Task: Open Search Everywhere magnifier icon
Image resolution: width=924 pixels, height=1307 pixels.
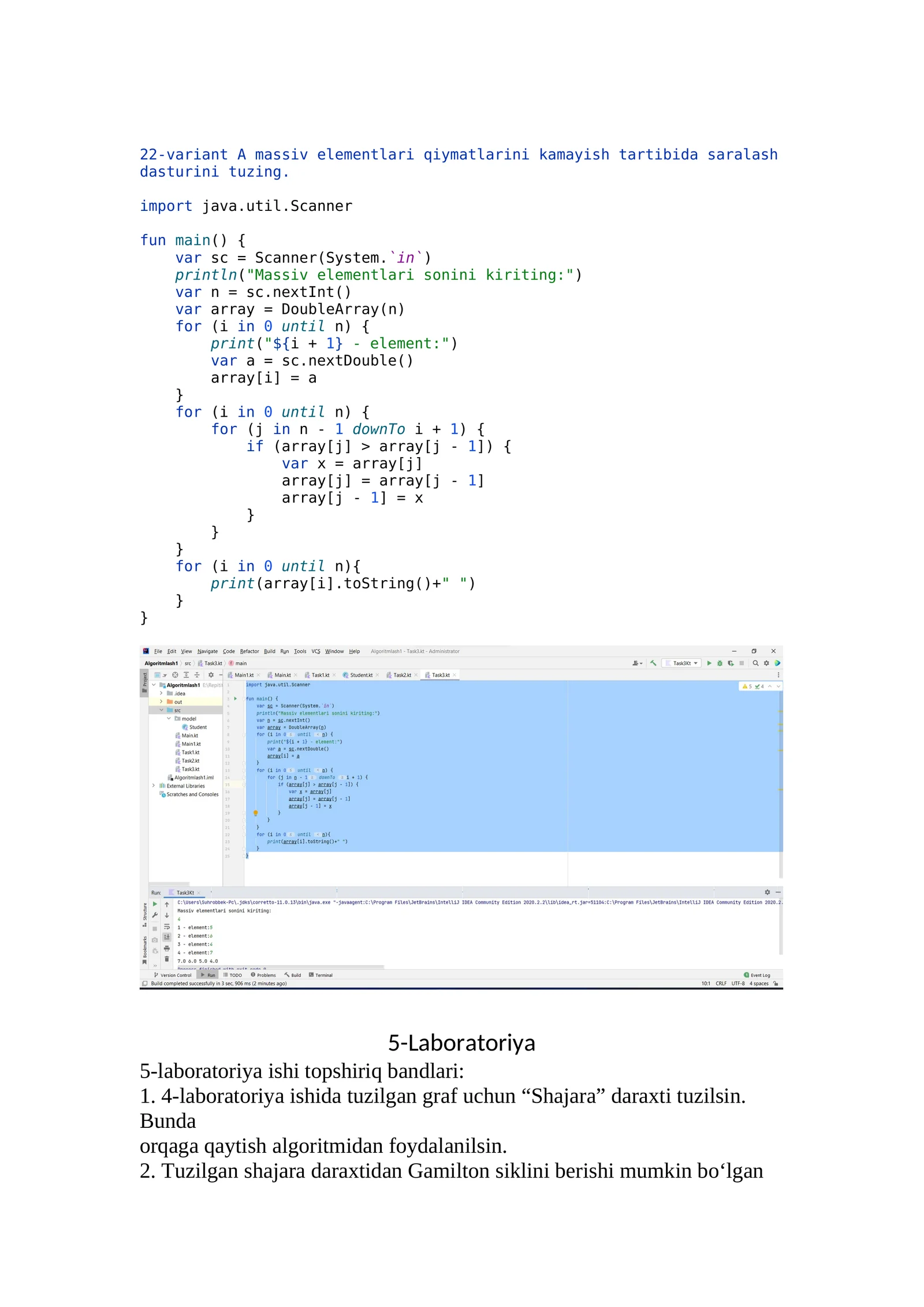Action: coord(755,663)
